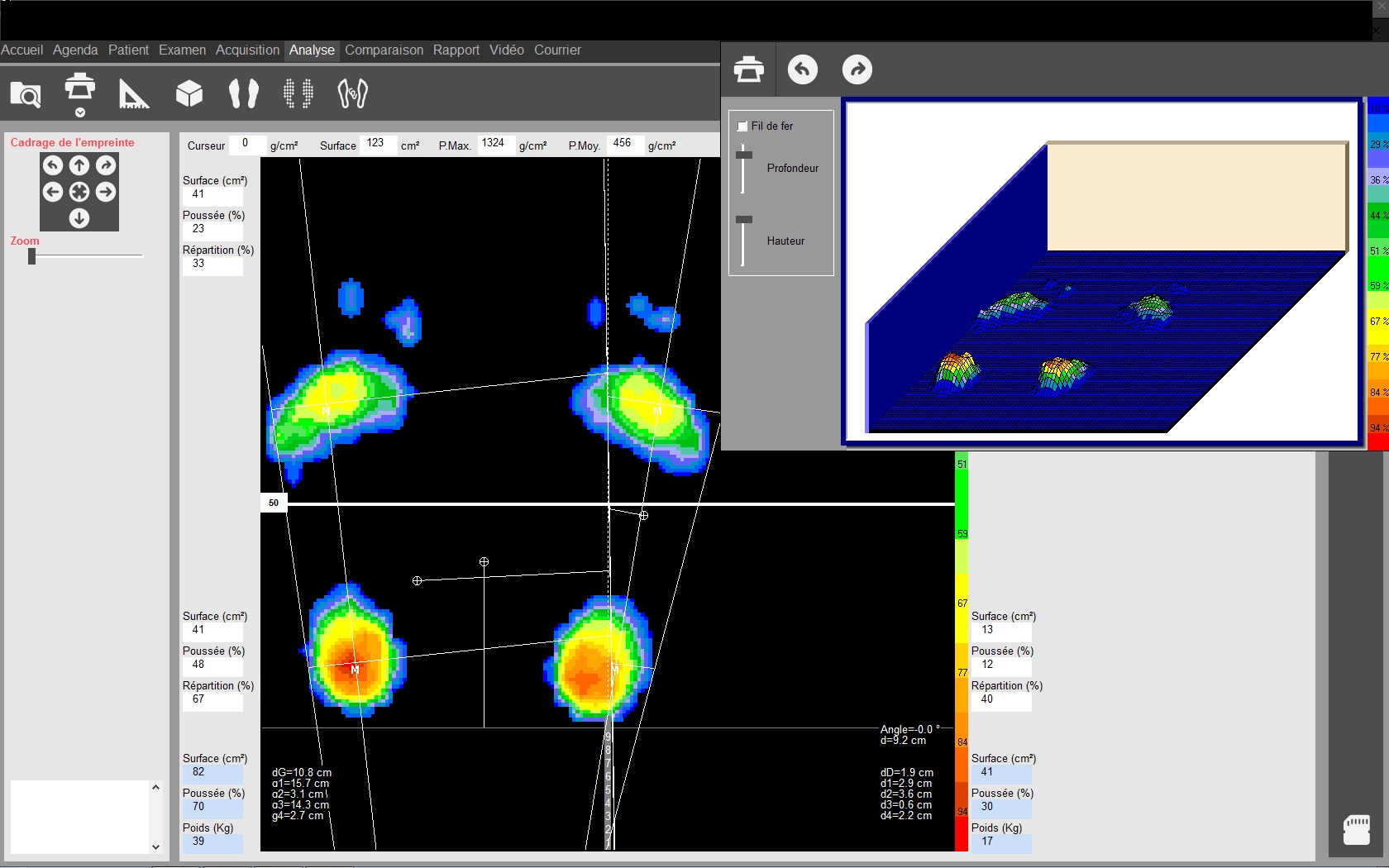Show the solid footprints view

(244, 93)
